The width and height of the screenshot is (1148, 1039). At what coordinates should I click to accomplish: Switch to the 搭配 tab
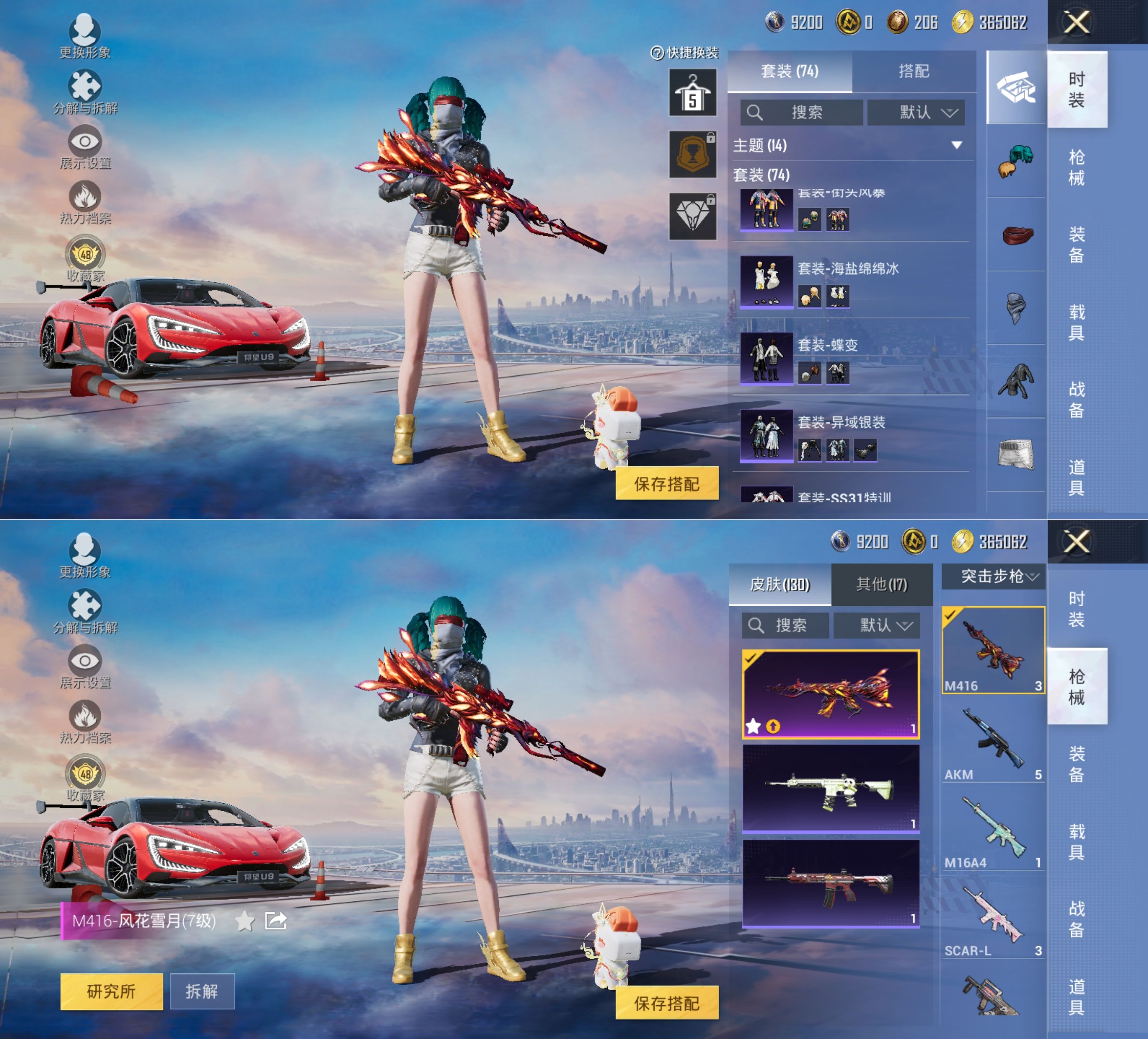pyautogui.click(x=914, y=71)
